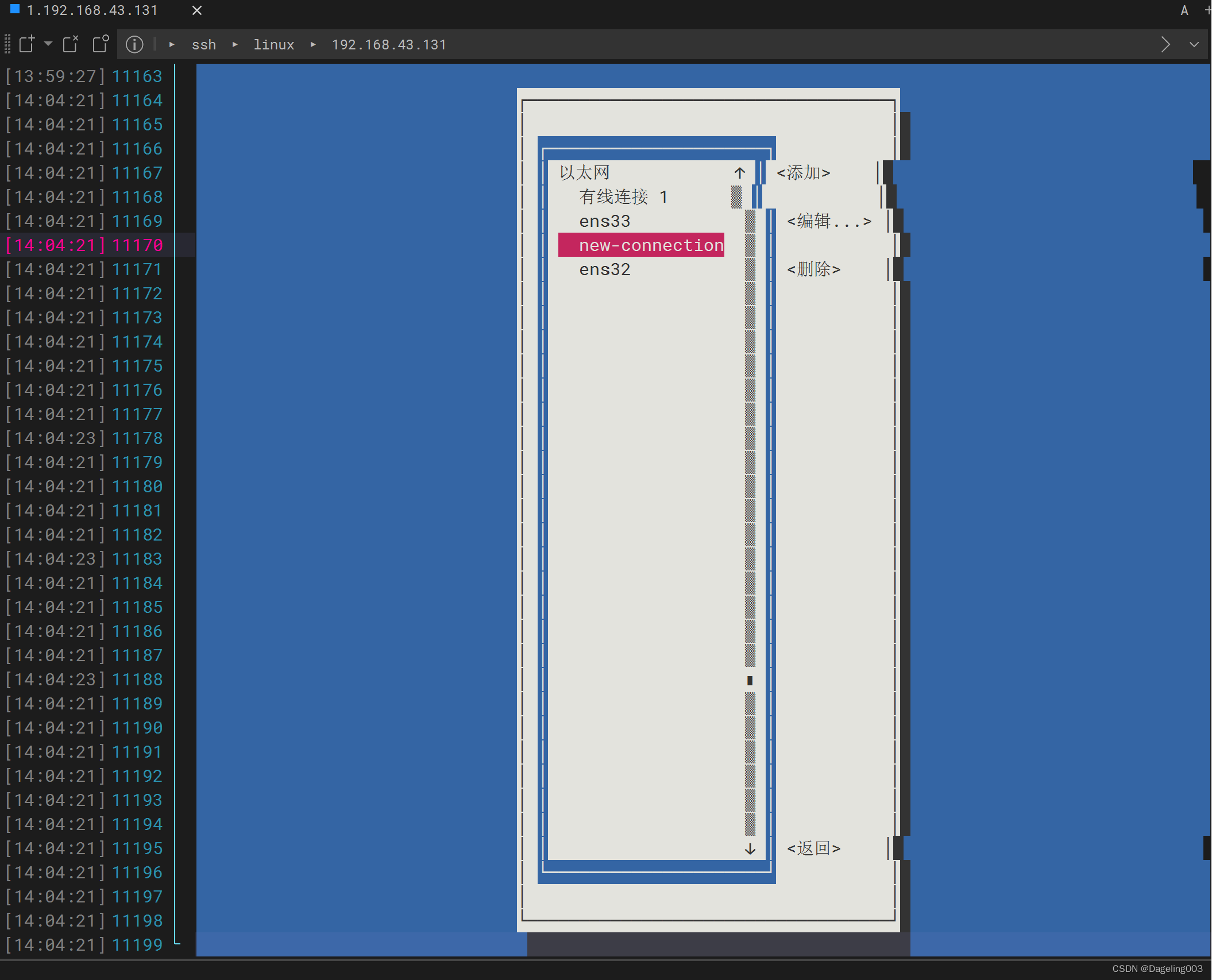Click the new session icon
Viewport: 1212px width, 980px height.
coord(27,44)
